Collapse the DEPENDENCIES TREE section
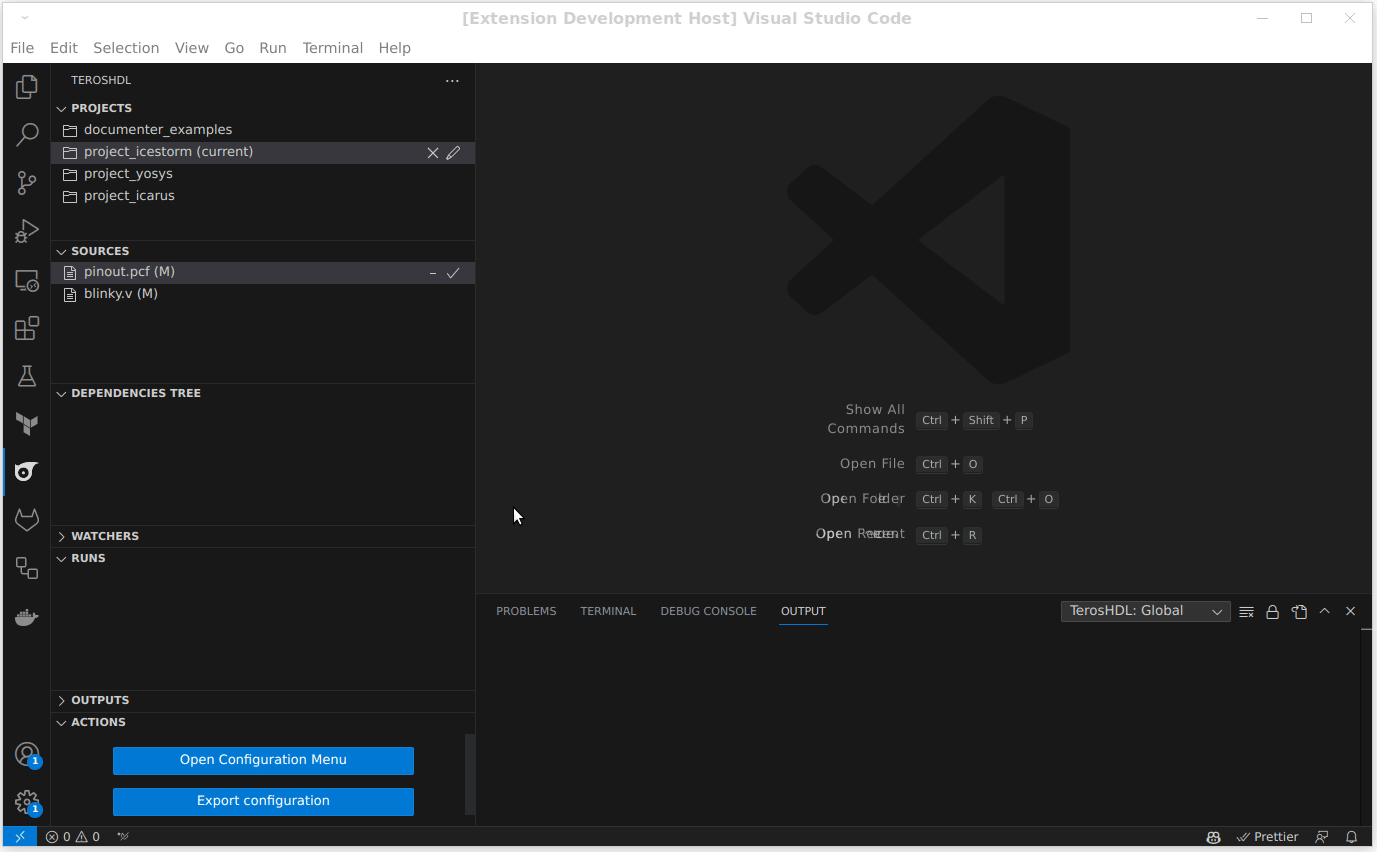 pyautogui.click(x=263, y=393)
